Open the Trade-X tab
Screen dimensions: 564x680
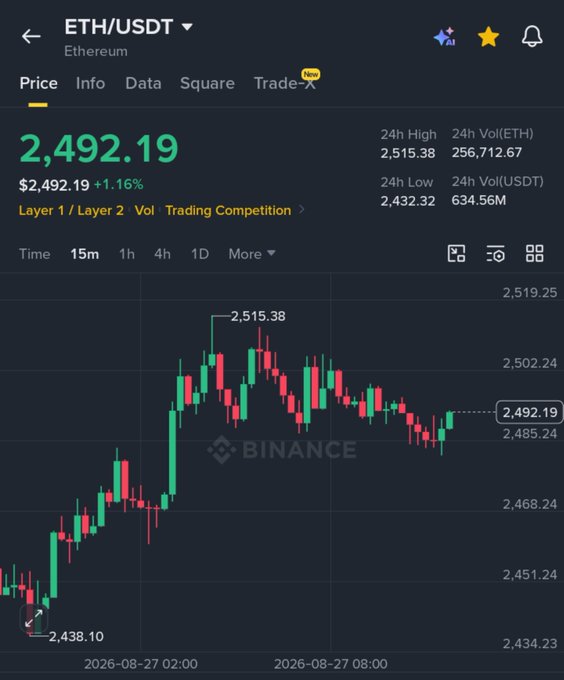coord(284,83)
